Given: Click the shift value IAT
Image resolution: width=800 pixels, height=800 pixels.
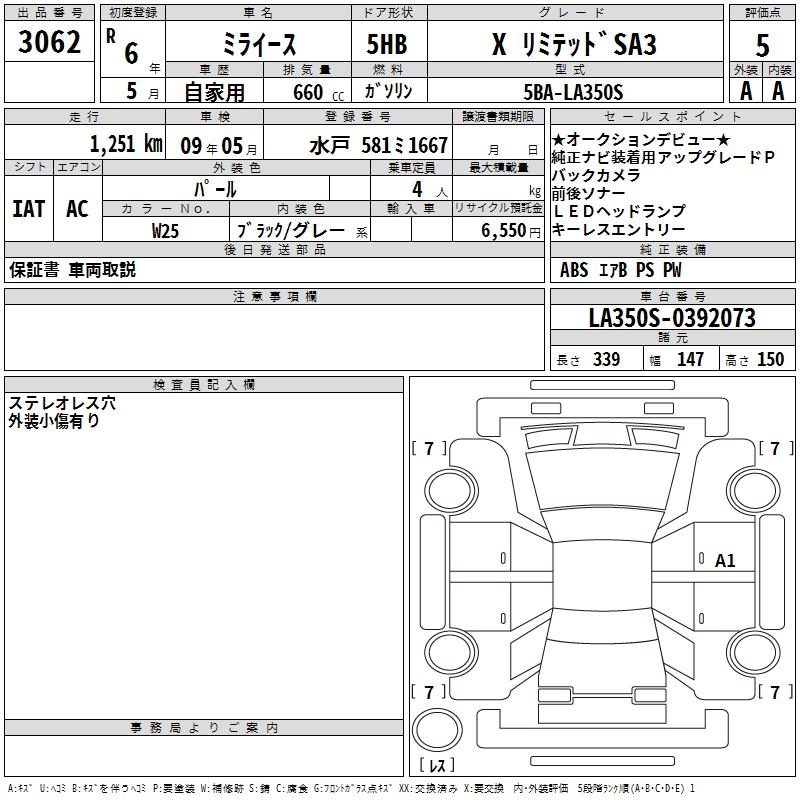Looking at the screenshot, I should [29, 209].
